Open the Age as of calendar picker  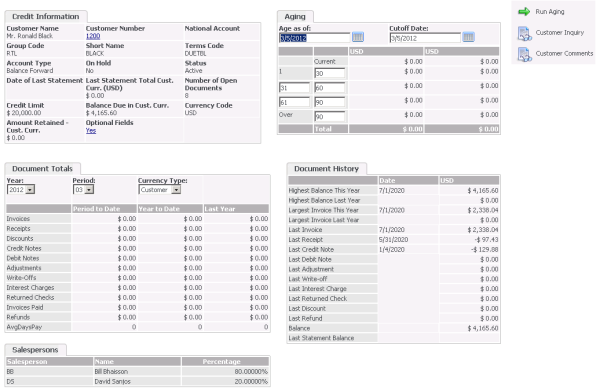[x=357, y=37]
